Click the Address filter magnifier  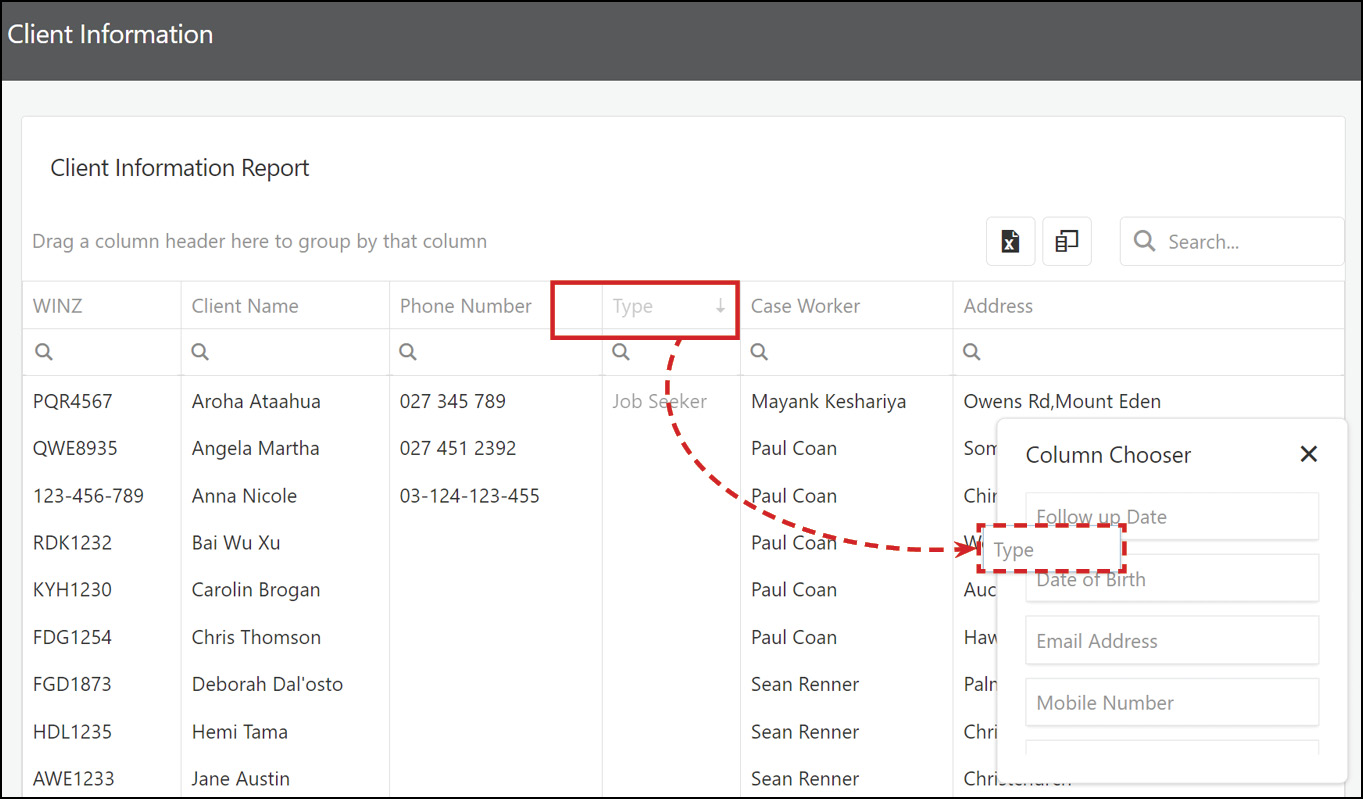coord(971,352)
